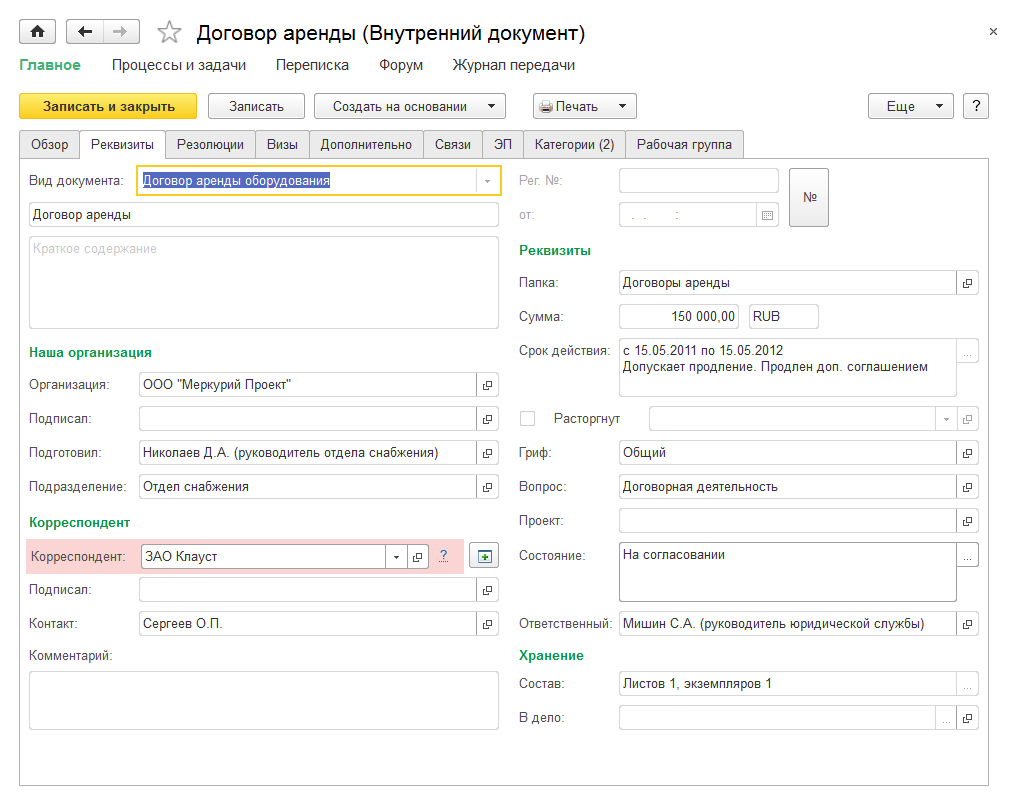The height and width of the screenshot is (800, 1015).
Task: Click into the Краткое содержание text area
Action: [x=263, y=282]
